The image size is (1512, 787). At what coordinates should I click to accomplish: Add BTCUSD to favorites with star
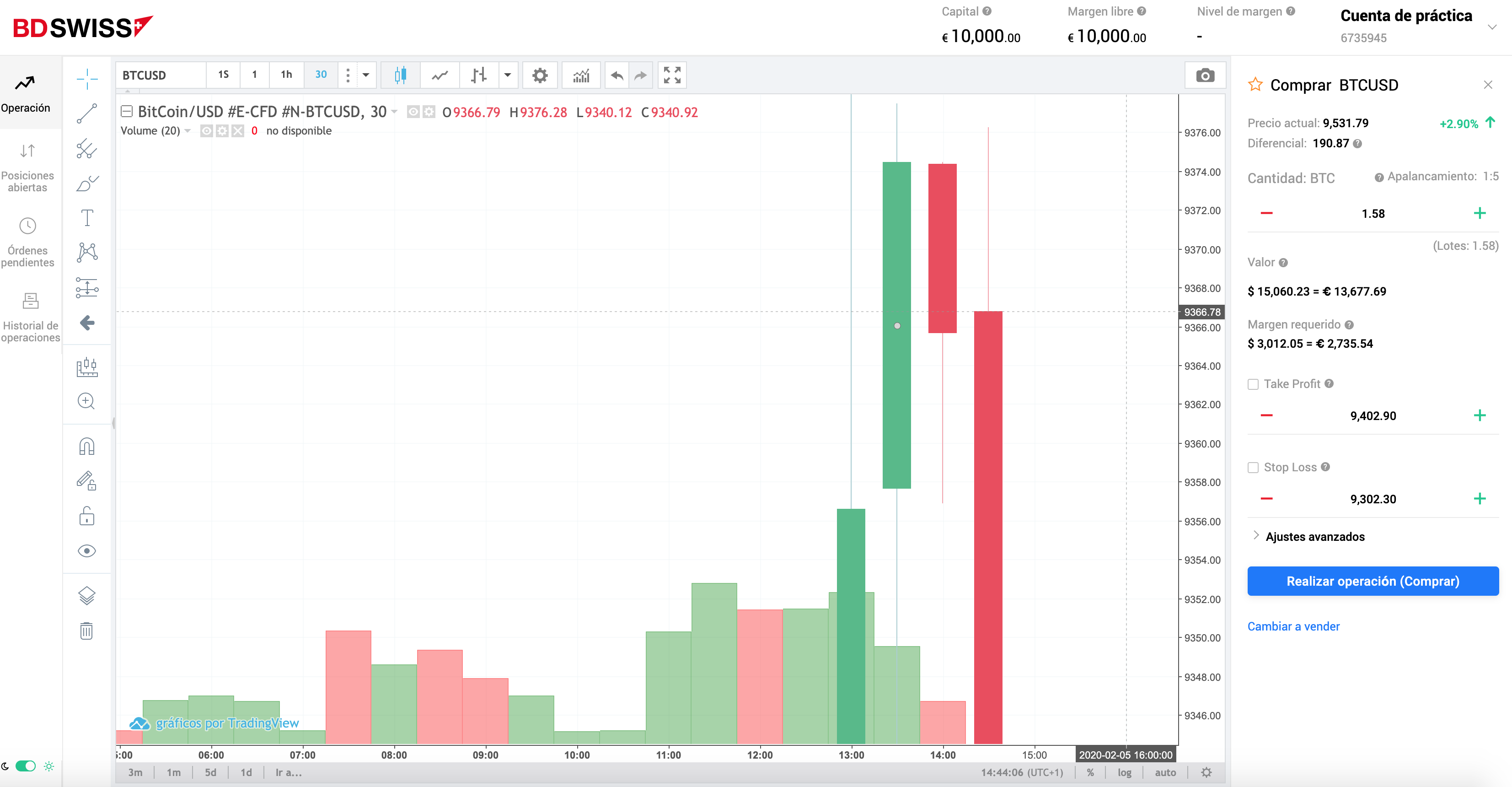coord(1255,85)
